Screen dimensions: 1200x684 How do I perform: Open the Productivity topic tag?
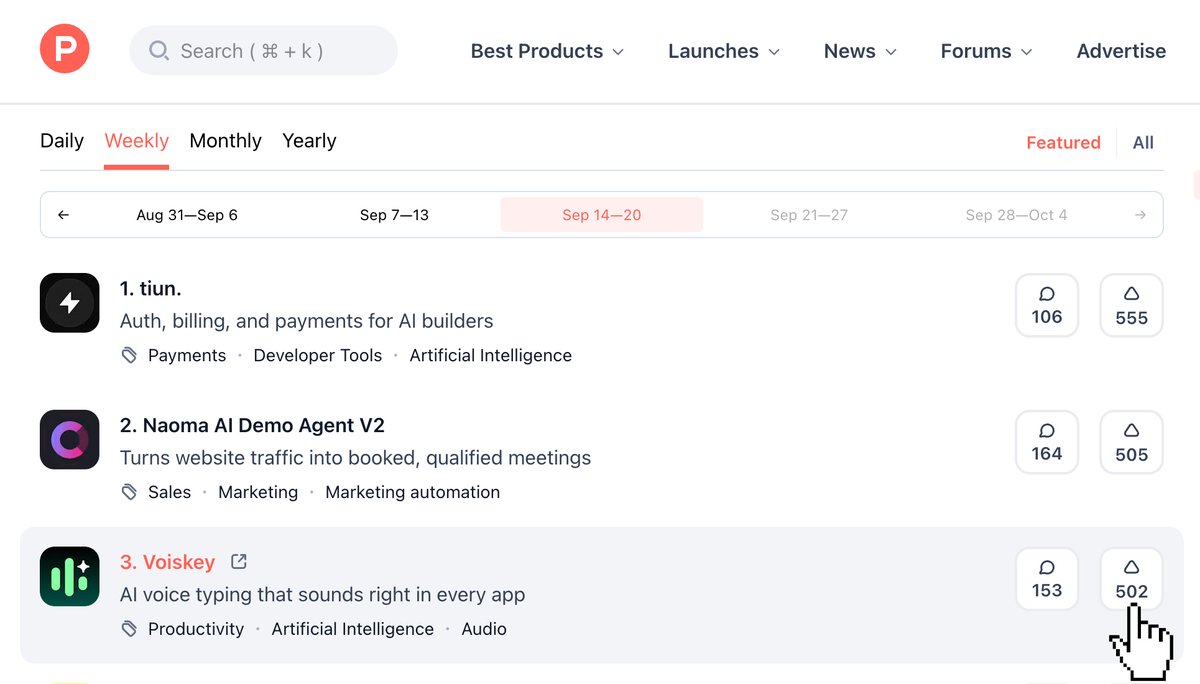coord(196,630)
